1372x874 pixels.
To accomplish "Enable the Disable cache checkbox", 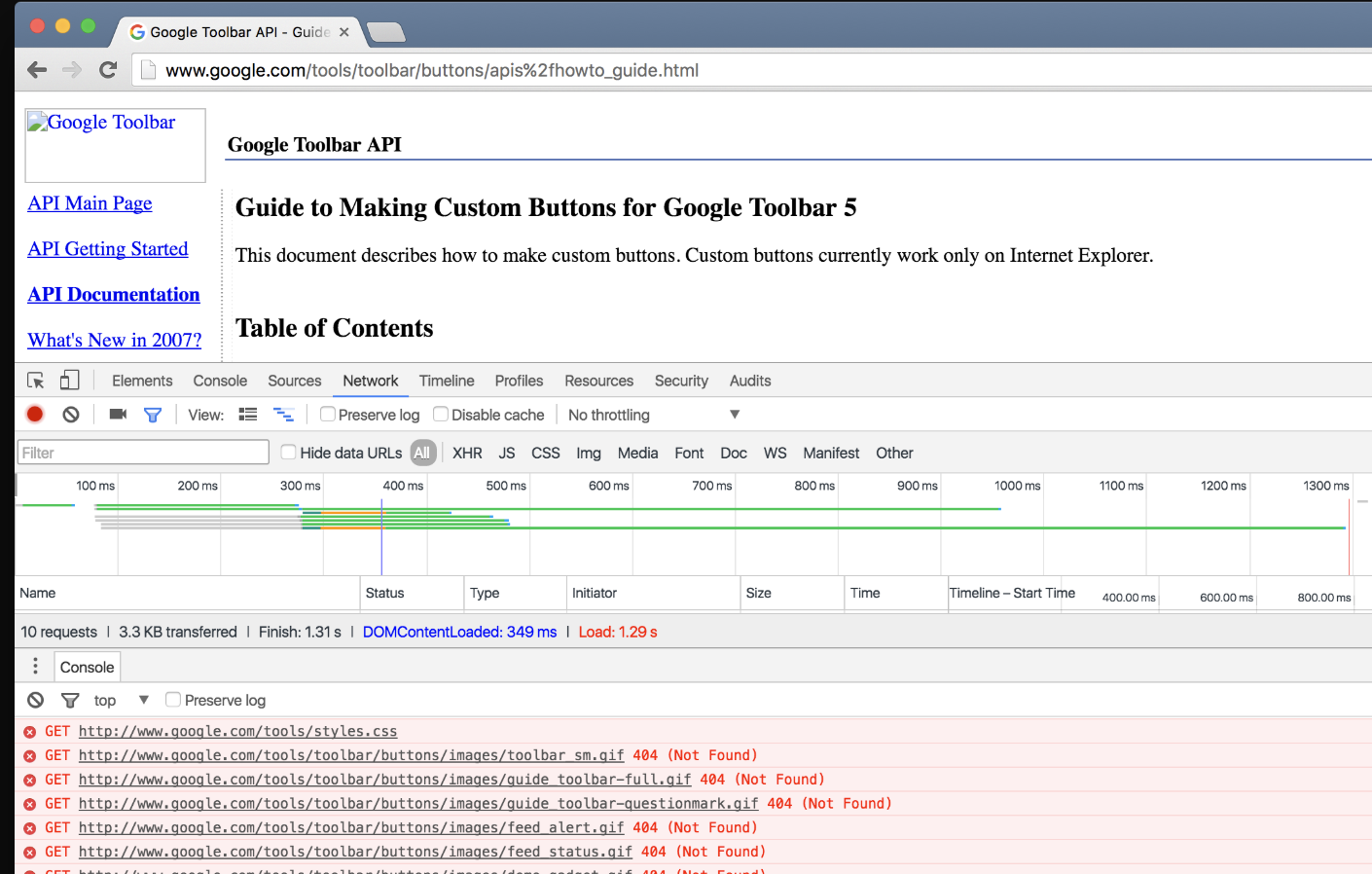I will (x=441, y=414).
